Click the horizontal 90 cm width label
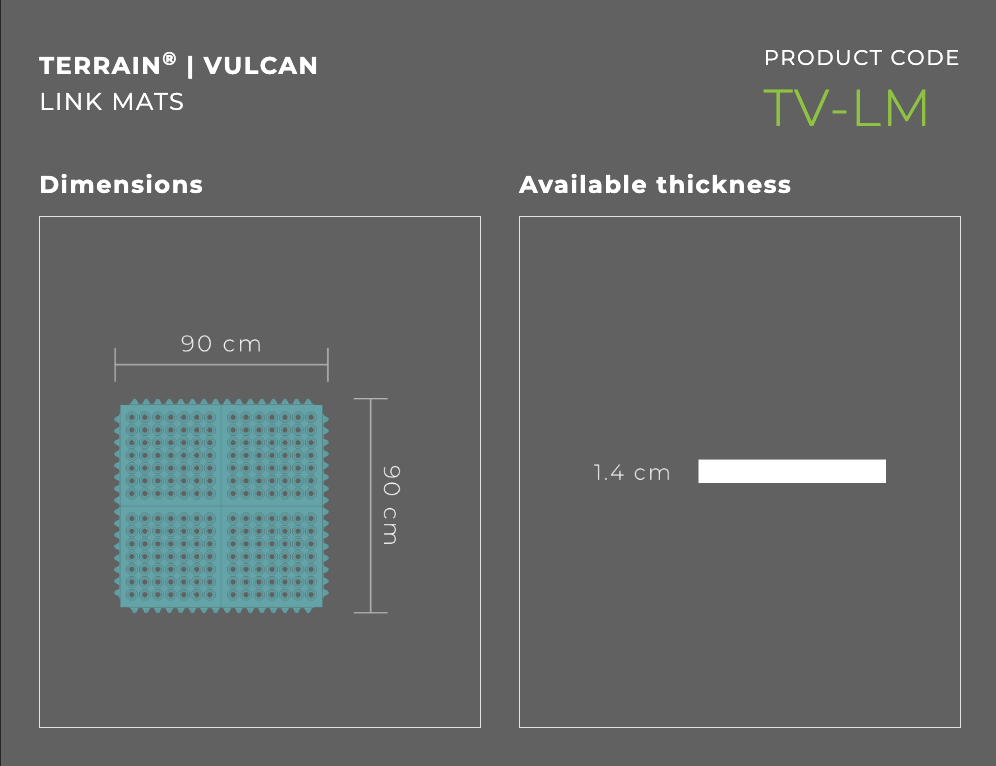996x766 pixels. pyautogui.click(x=221, y=344)
